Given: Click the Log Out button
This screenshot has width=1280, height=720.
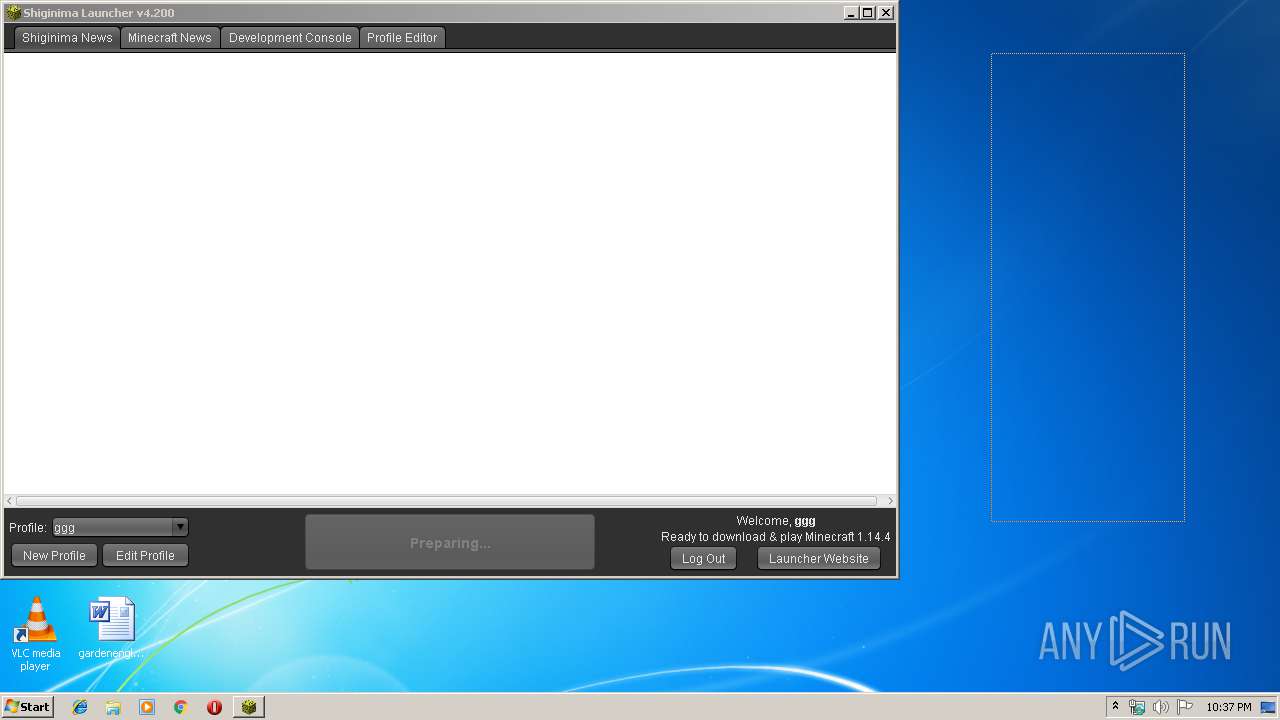Looking at the screenshot, I should tap(703, 559).
